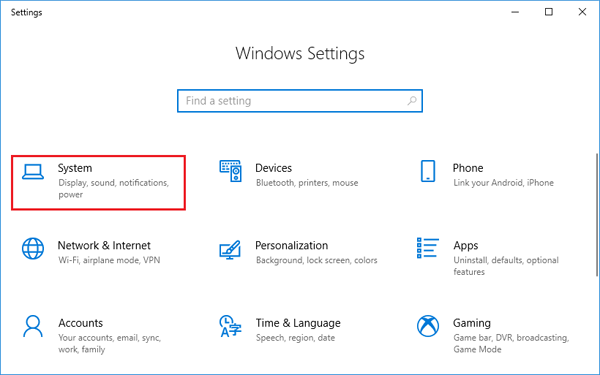Click 'Wi-Fi, airplane mode, VPN' text
Viewport: 600px width, 375px height.
tap(109, 260)
